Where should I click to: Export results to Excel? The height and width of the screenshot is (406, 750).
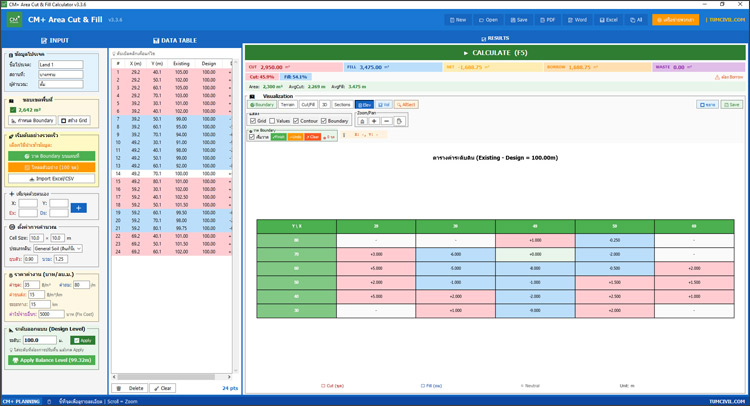coord(608,19)
